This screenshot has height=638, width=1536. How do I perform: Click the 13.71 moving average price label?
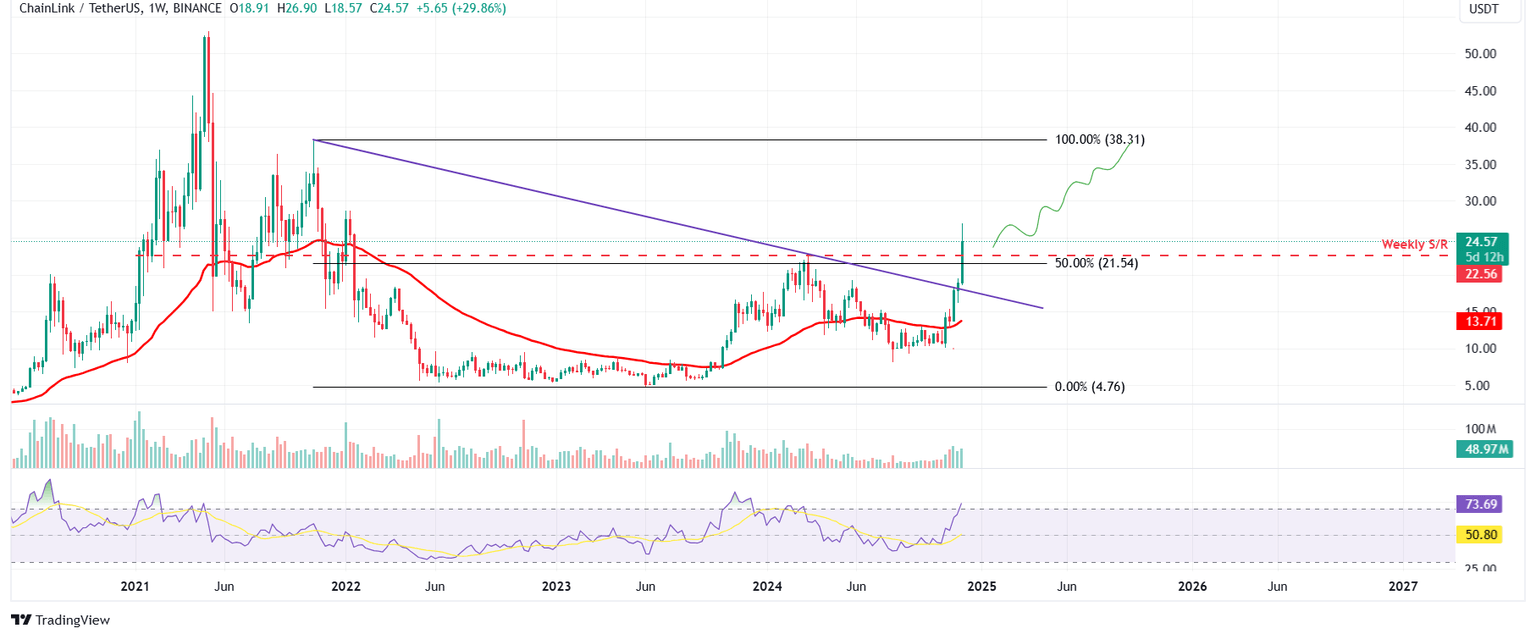tap(1480, 321)
